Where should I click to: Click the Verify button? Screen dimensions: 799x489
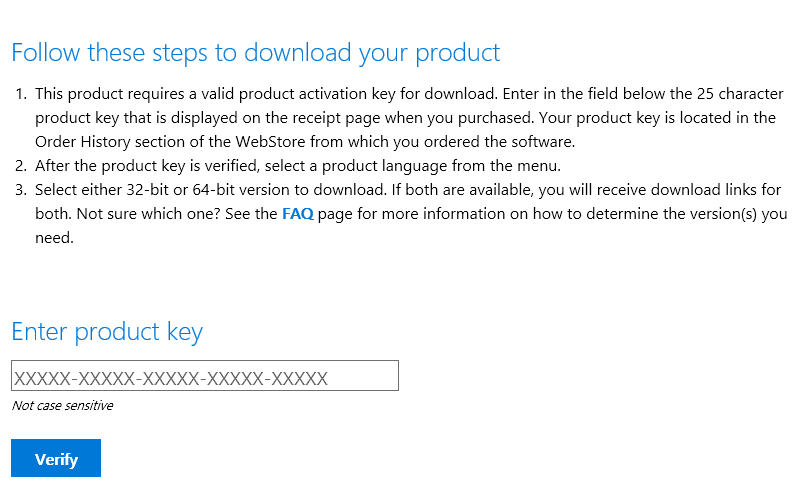click(56, 459)
